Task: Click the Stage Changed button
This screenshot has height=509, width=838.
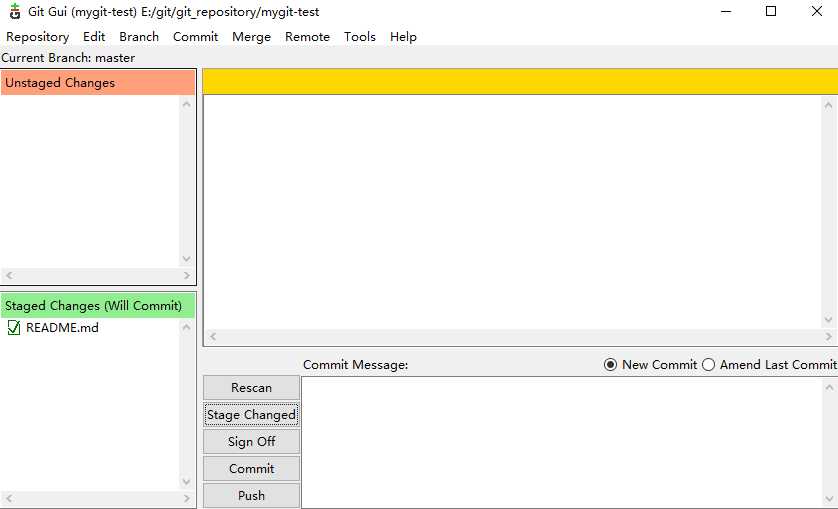Action: [x=251, y=415]
